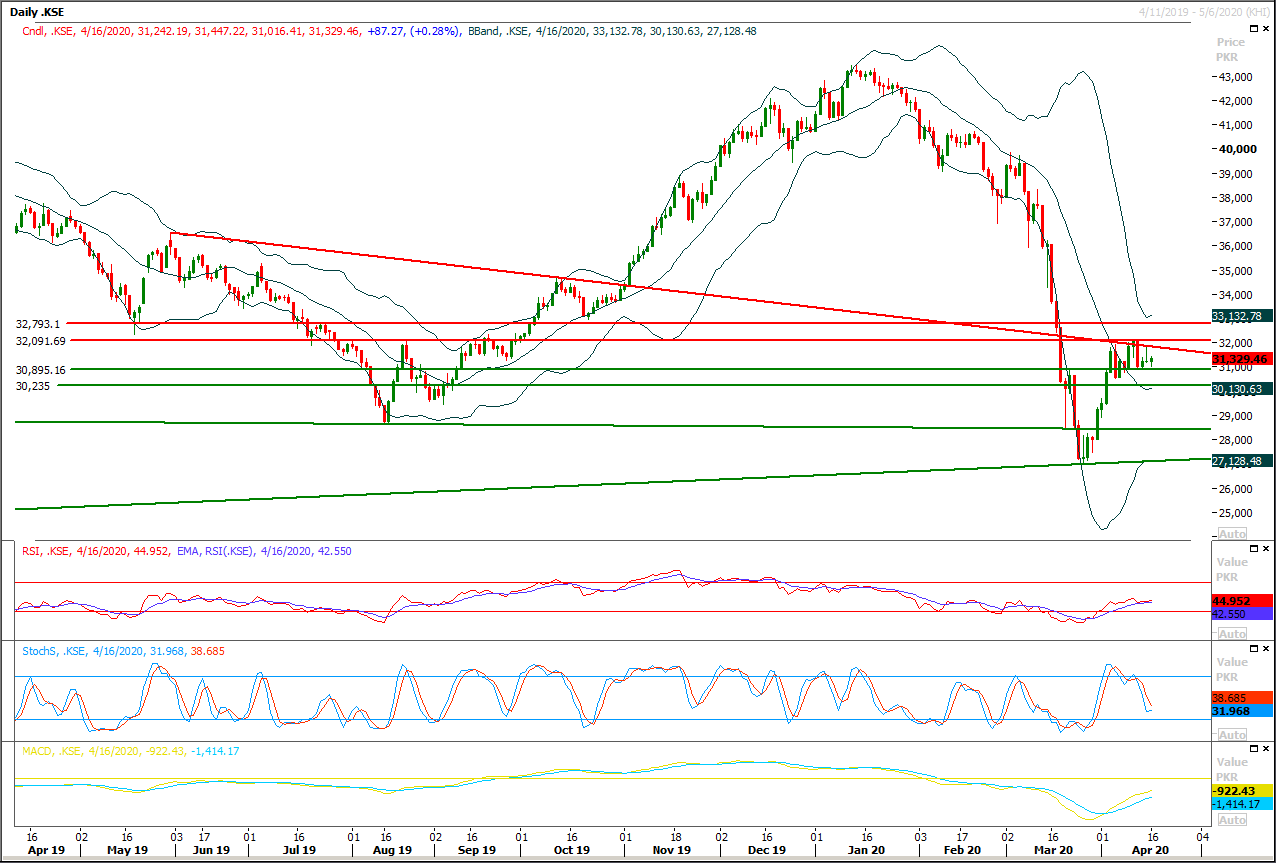Viewport: 1276px width, 863px height.
Task: Close the StochS indicator panel
Action: tap(1266, 648)
